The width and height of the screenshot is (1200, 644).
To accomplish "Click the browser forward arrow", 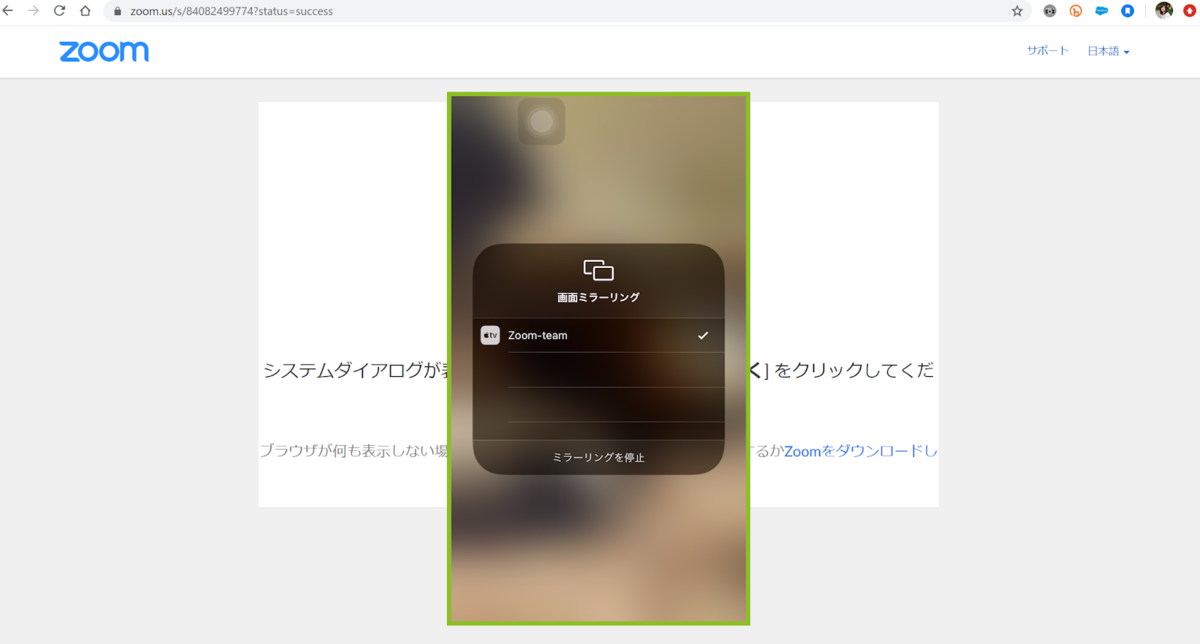I will point(34,11).
